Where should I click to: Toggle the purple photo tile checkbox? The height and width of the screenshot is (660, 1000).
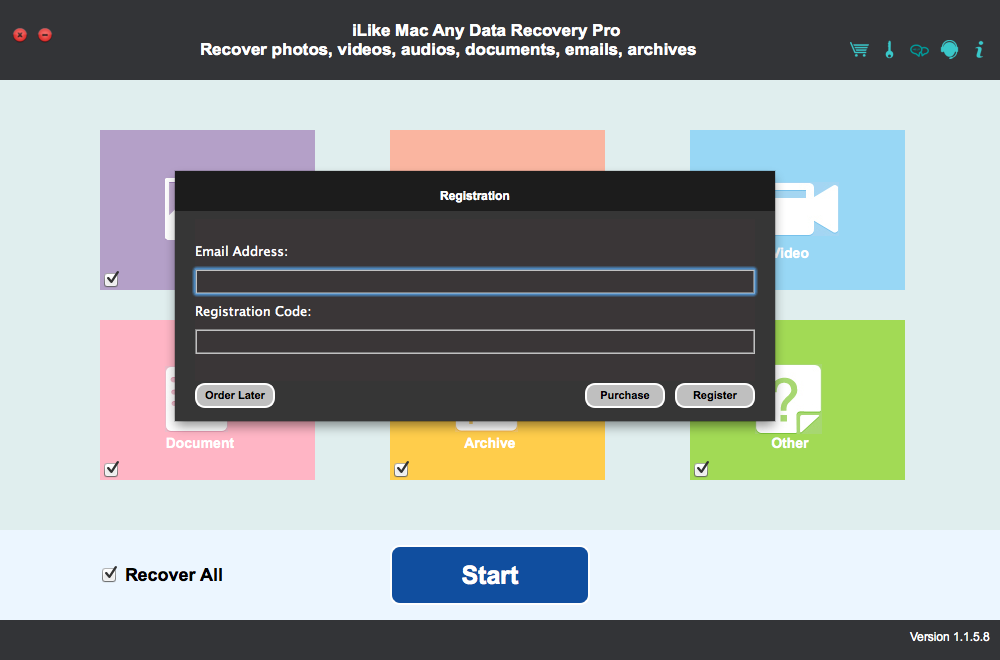pos(112,279)
